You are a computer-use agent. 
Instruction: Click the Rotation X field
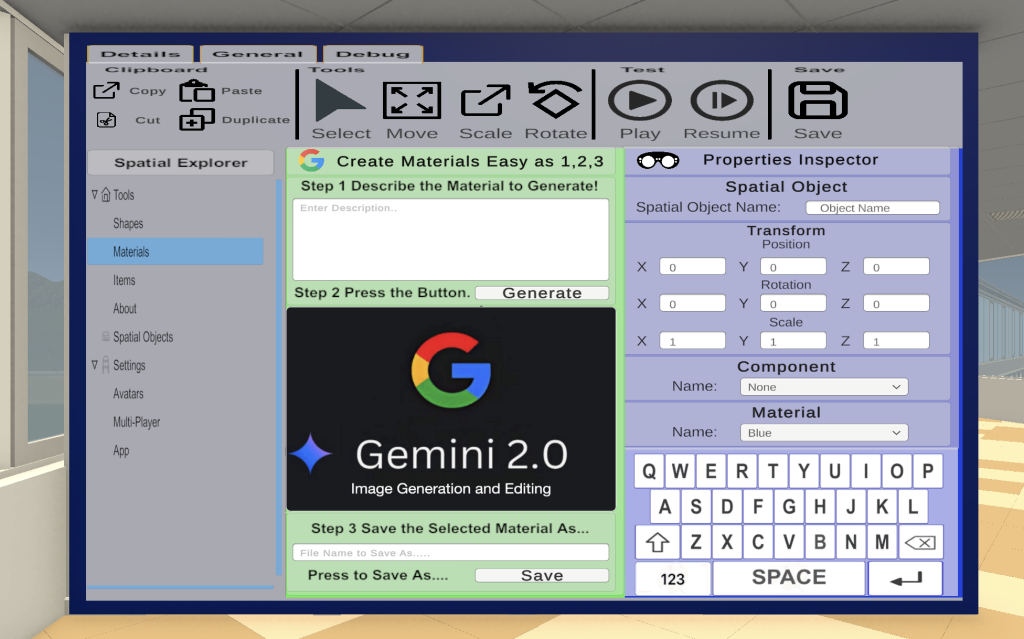[x=692, y=303]
